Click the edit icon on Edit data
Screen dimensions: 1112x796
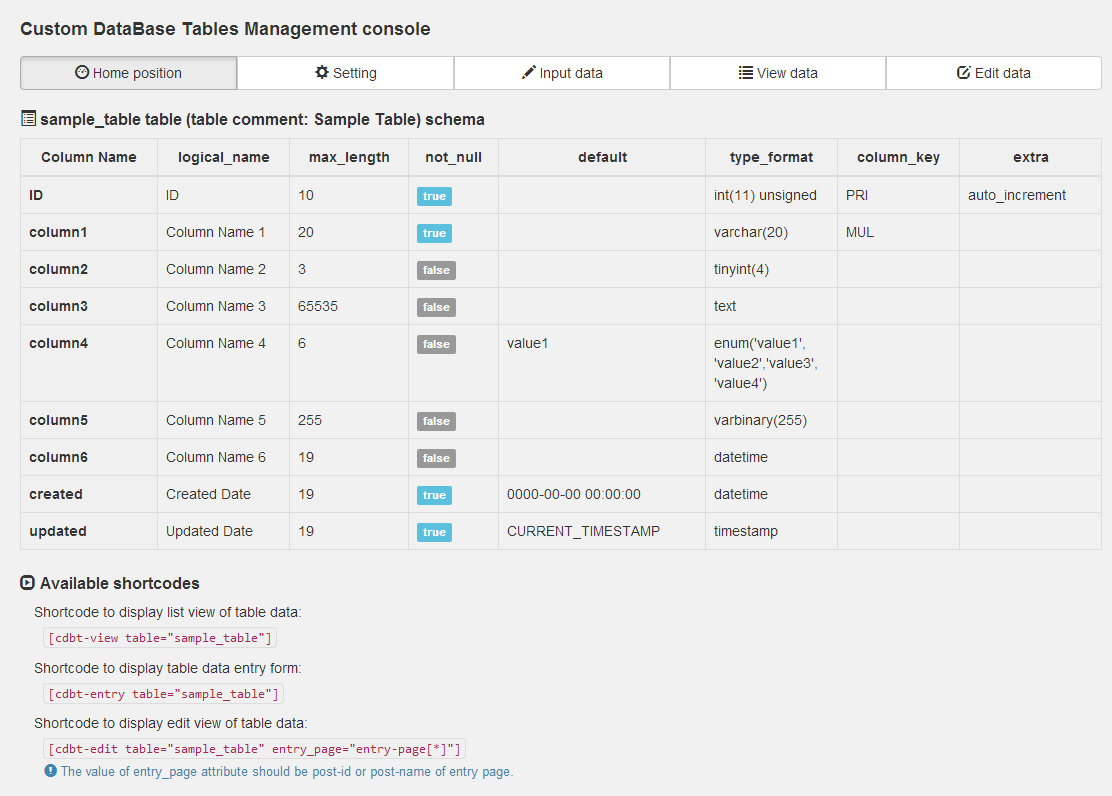pyautogui.click(x=964, y=73)
